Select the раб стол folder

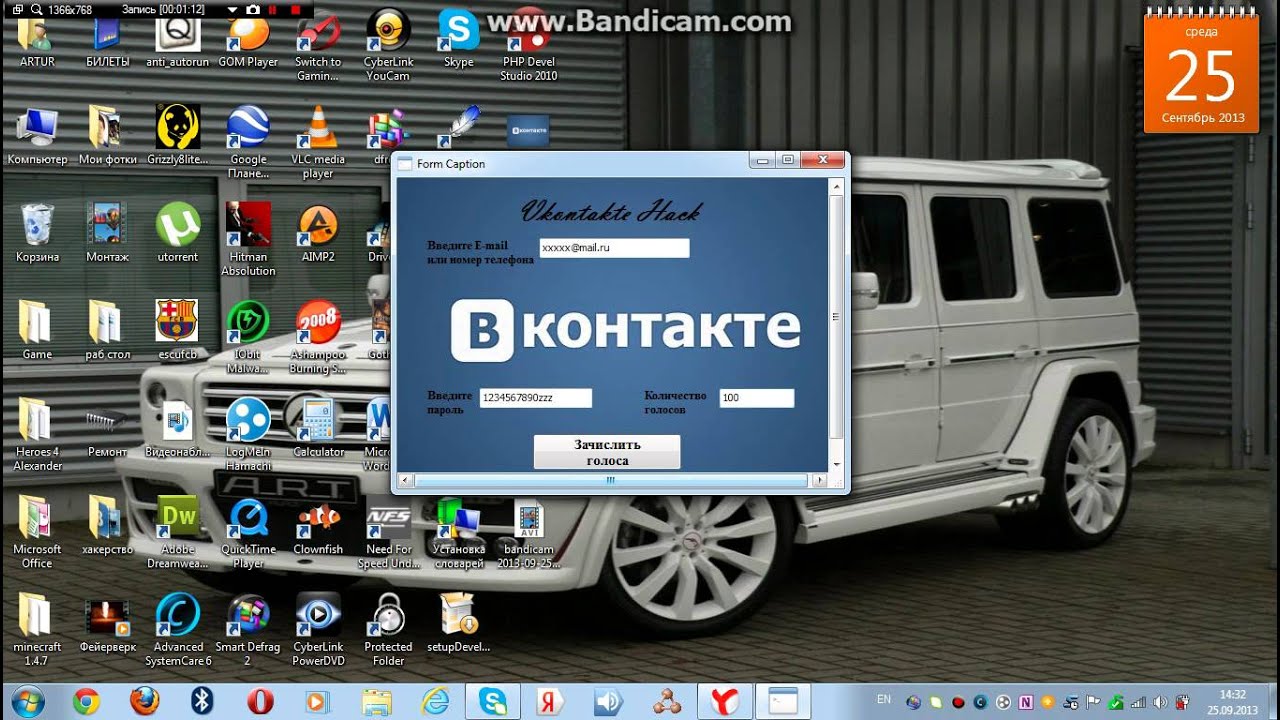click(x=108, y=330)
